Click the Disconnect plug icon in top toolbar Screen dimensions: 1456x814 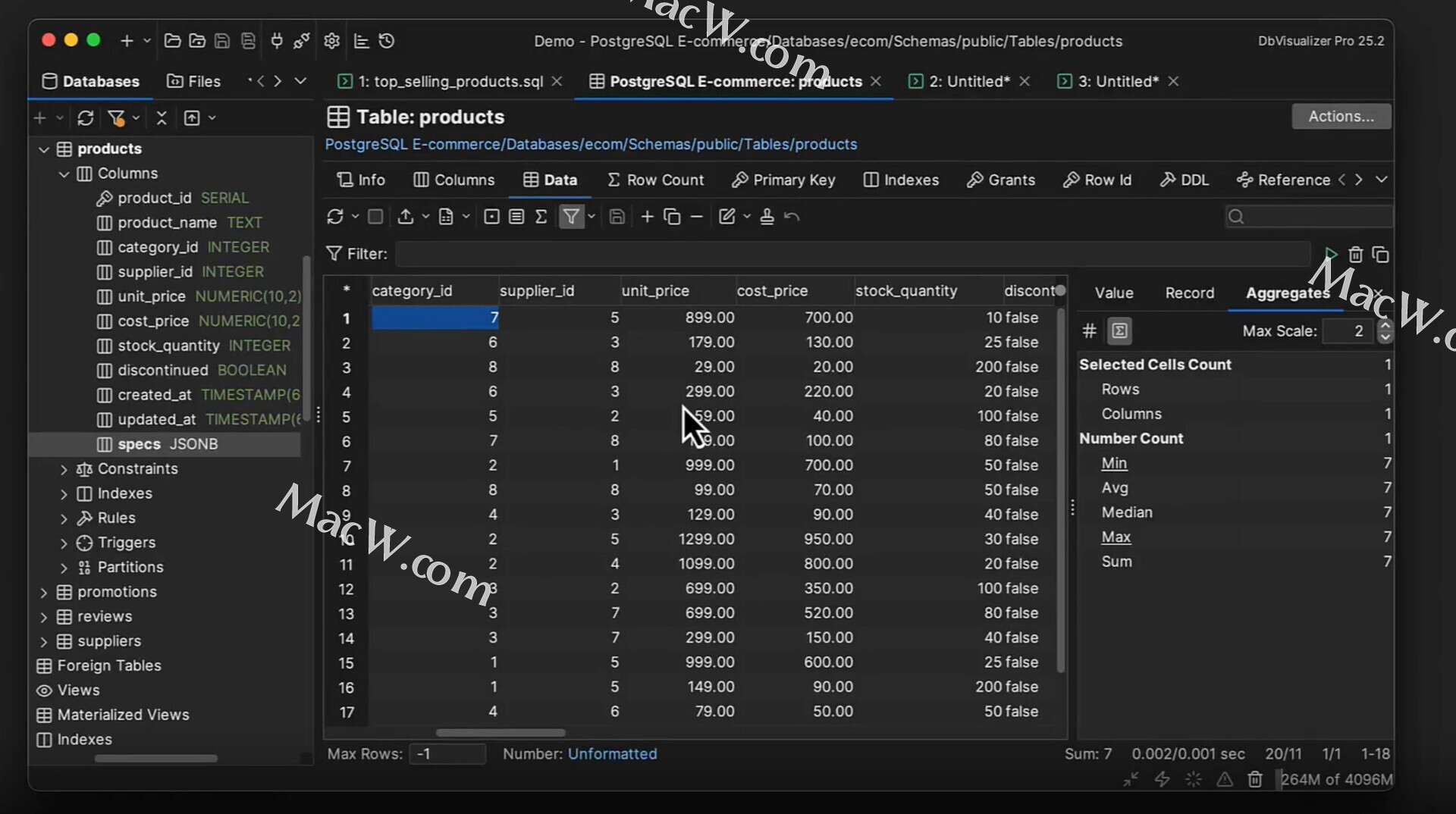point(302,41)
